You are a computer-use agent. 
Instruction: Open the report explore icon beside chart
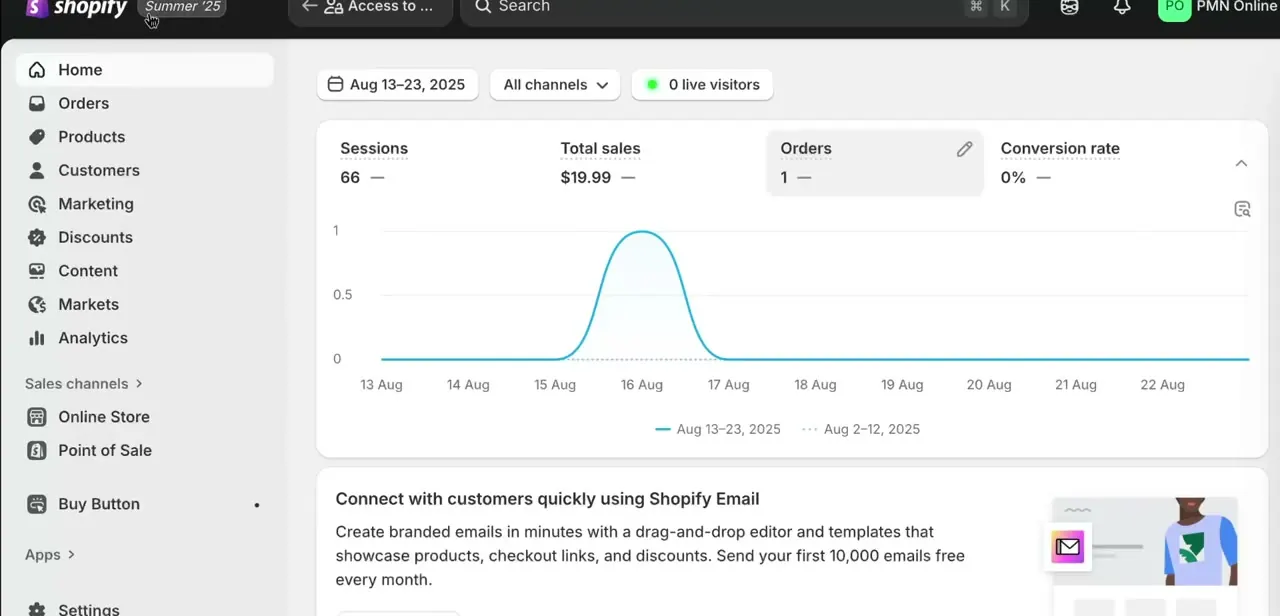tap(1242, 209)
